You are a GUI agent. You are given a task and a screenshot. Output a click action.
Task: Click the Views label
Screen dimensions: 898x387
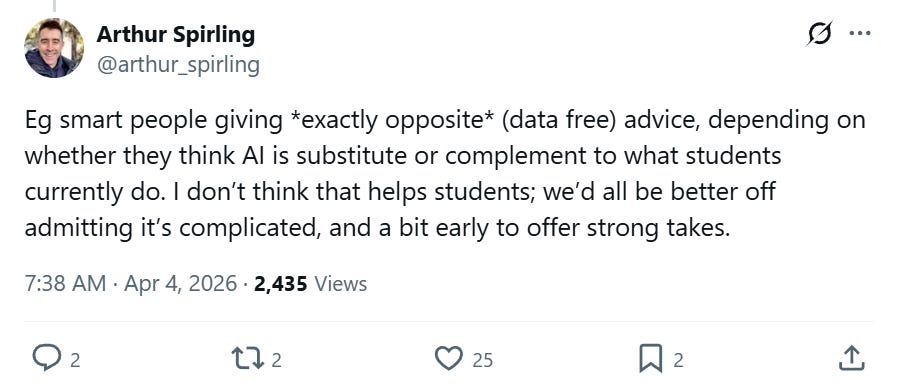(341, 283)
